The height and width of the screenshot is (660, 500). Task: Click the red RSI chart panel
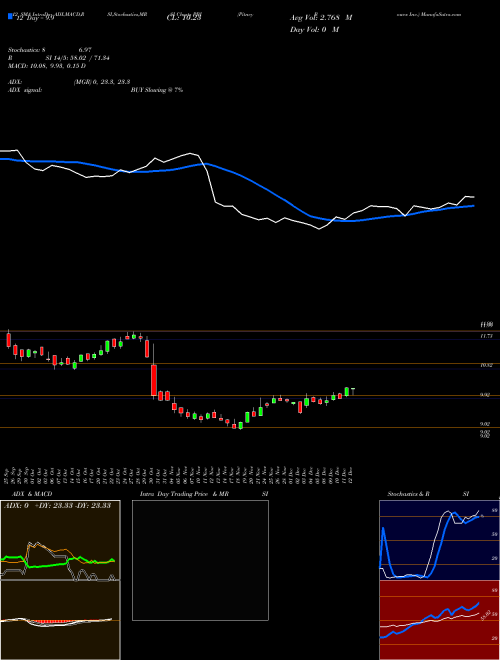pos(439,620)
